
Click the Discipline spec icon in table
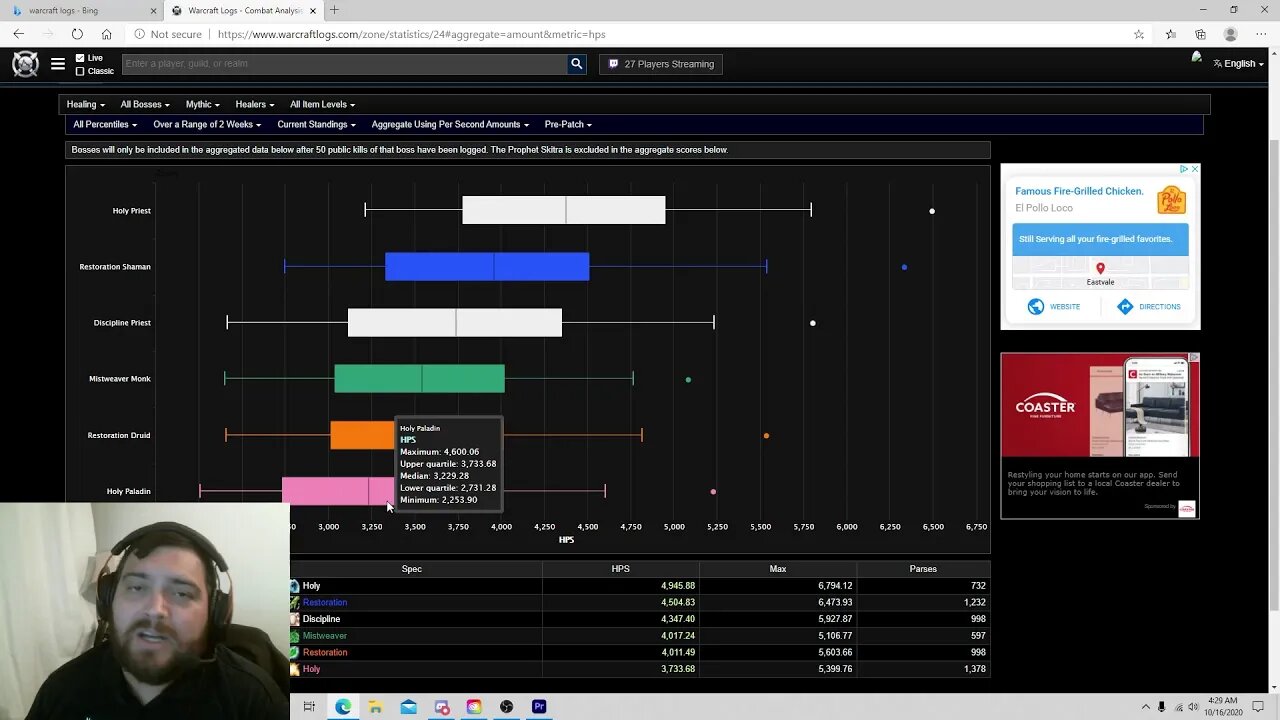point(294,619)
